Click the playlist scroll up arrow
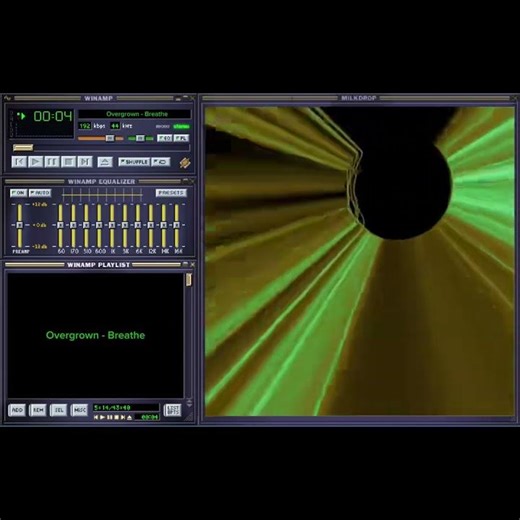 [189, 401]
